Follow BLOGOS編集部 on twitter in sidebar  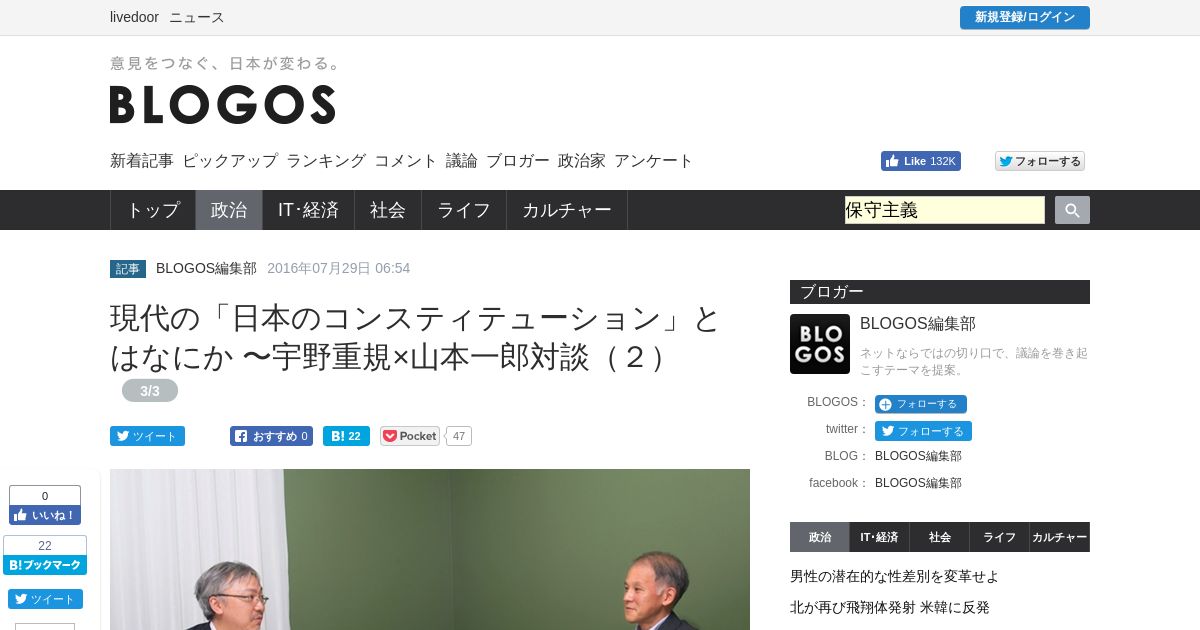tap(923, 431)
